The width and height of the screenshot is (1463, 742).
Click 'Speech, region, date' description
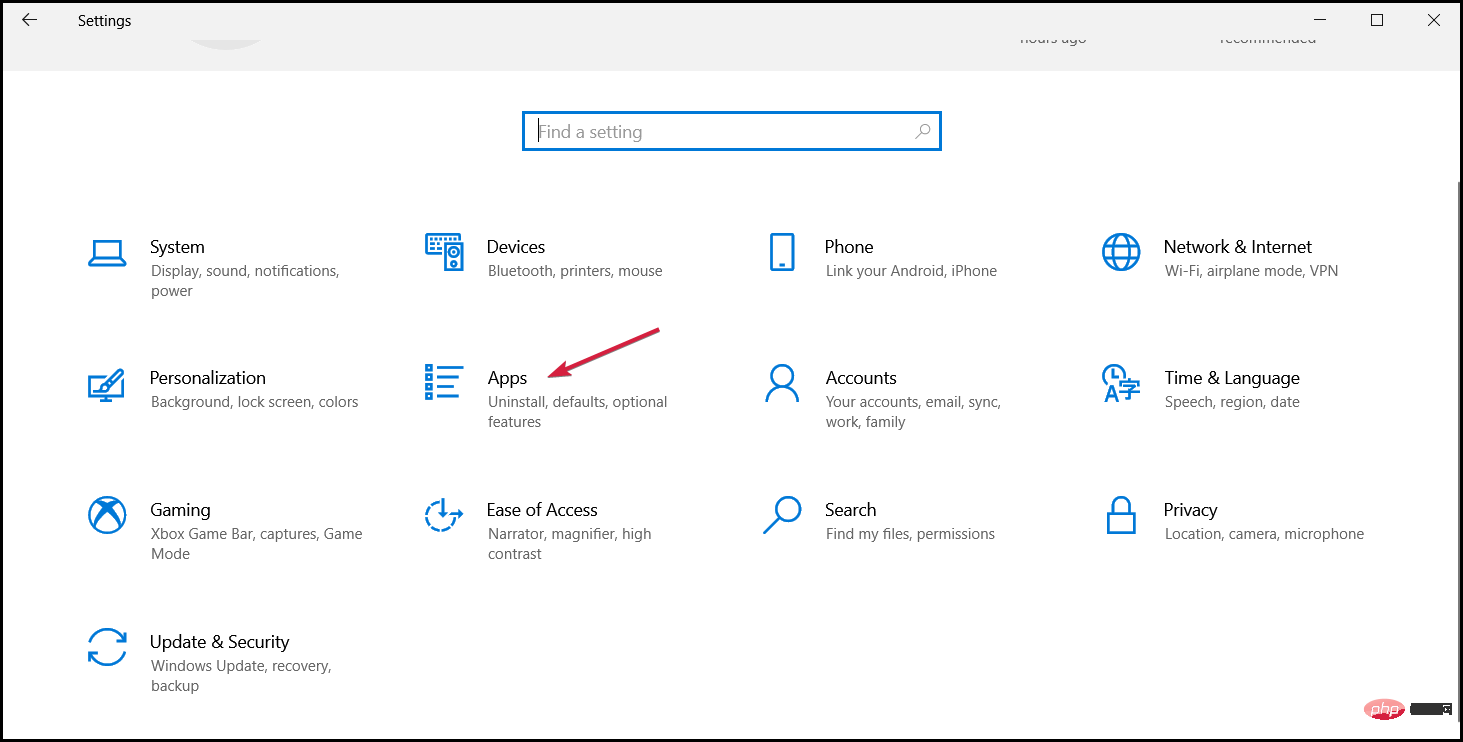1232,402
